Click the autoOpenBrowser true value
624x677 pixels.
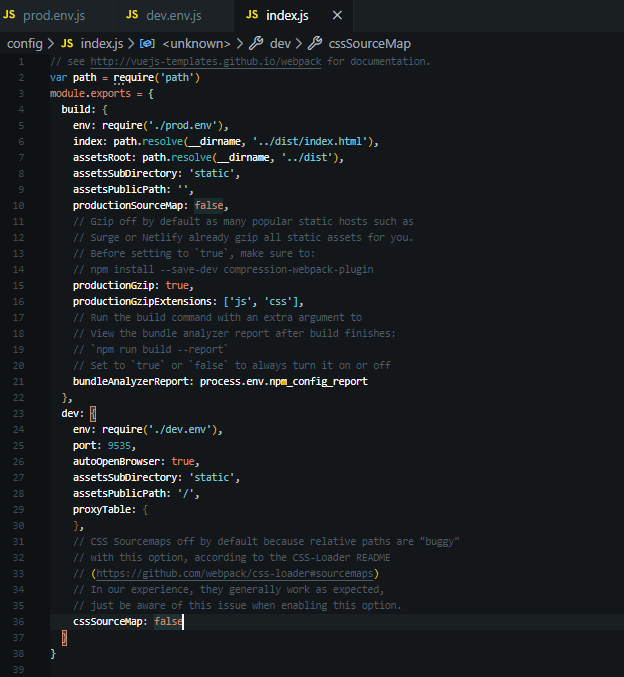coord(183,461)
